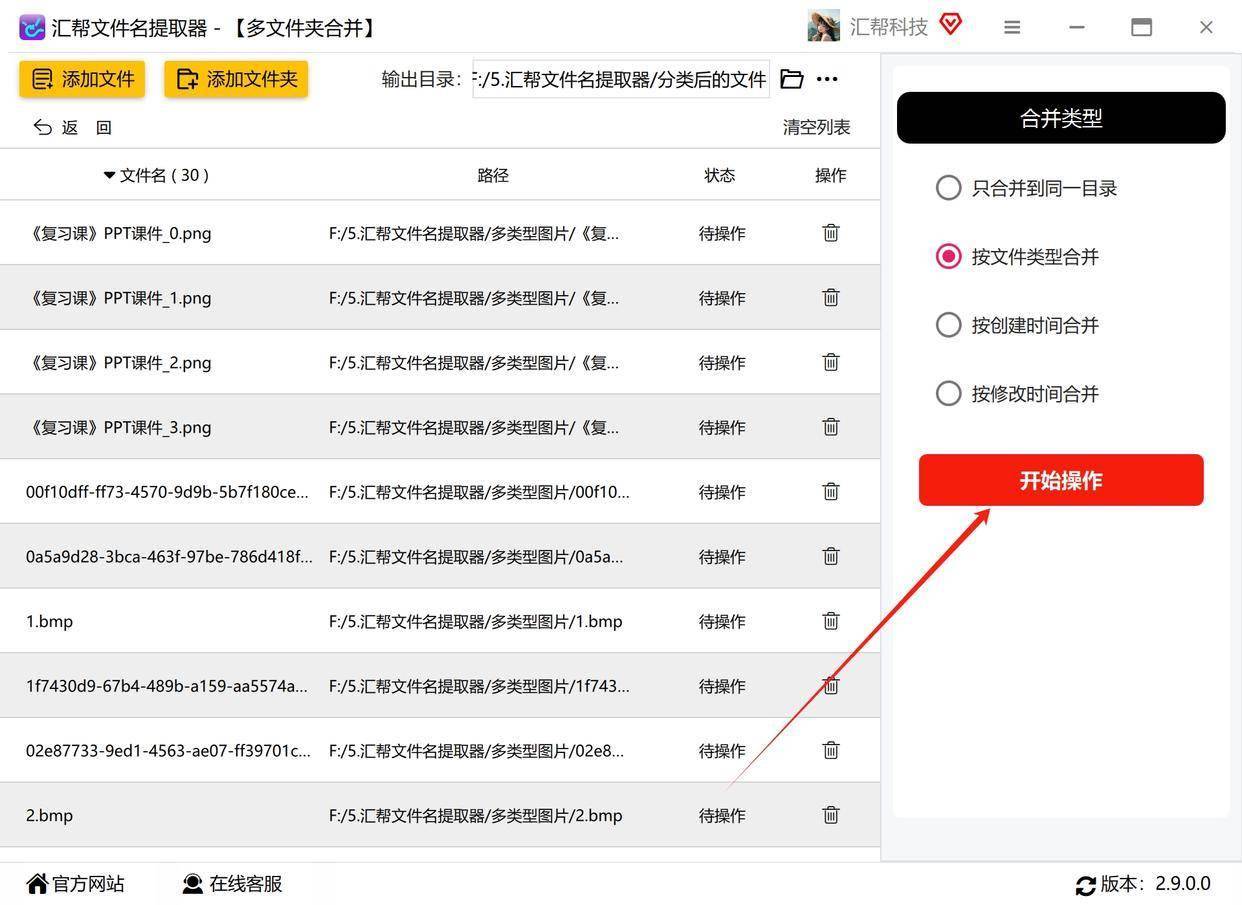The image size is (1242, 905).
Task: Select file name 《复习课》PPT课件_3.png
Action: tap(119, 427)
